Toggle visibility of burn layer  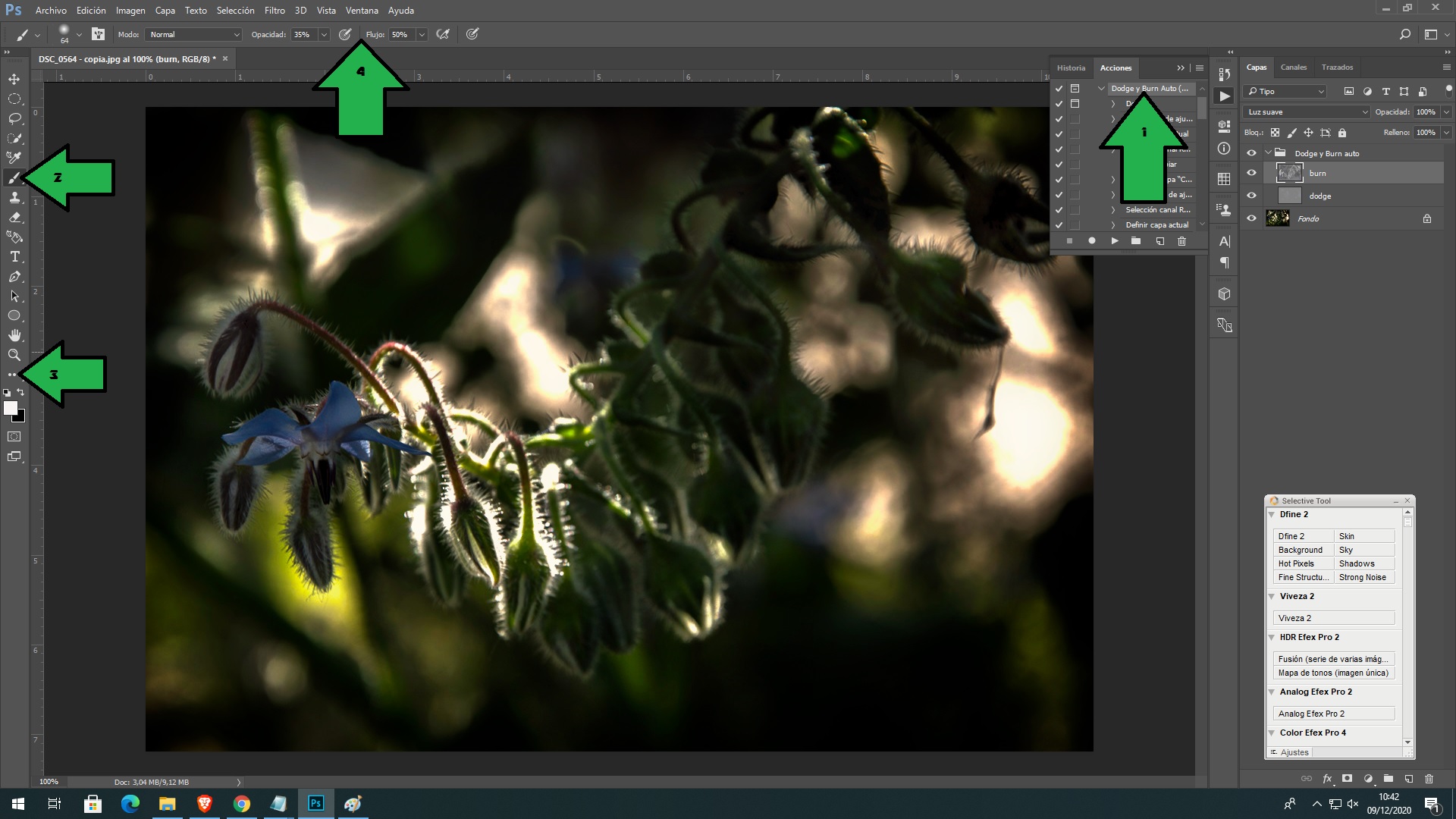(1251, 173)
